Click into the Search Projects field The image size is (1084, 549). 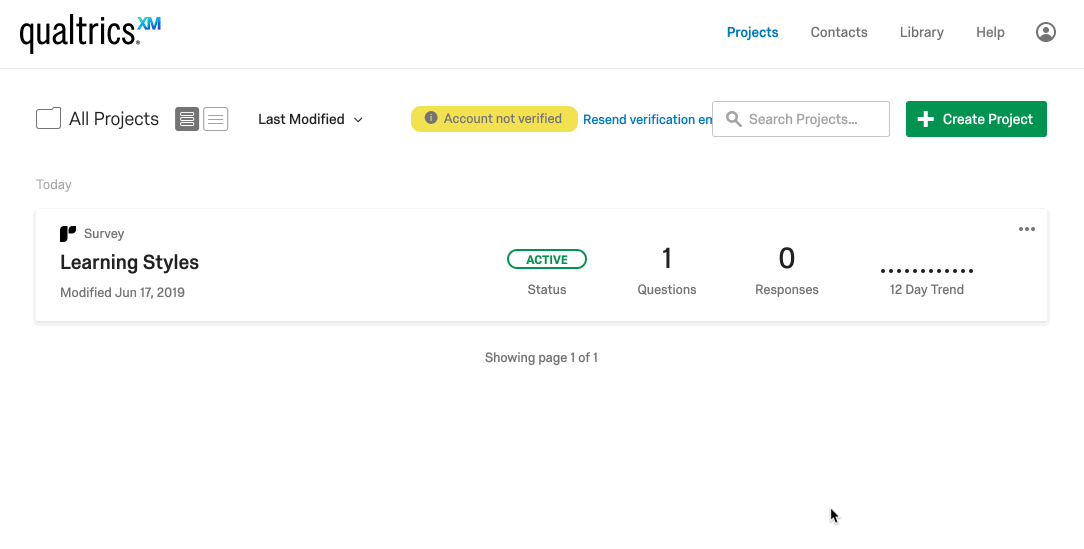click(x=812, y=119)
